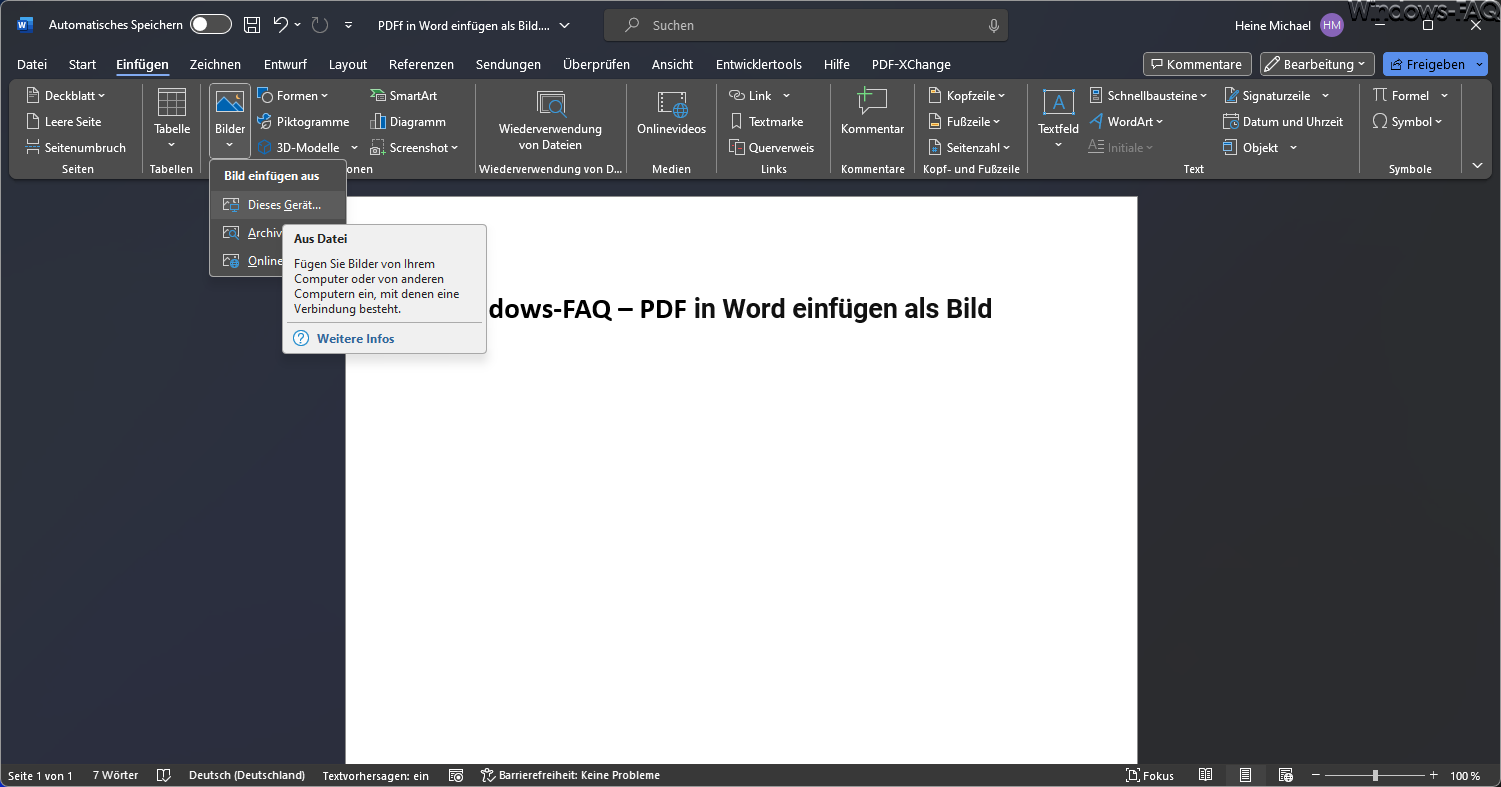
Task: Click the zoom out minus button
Action: [x=1316, y=775]
